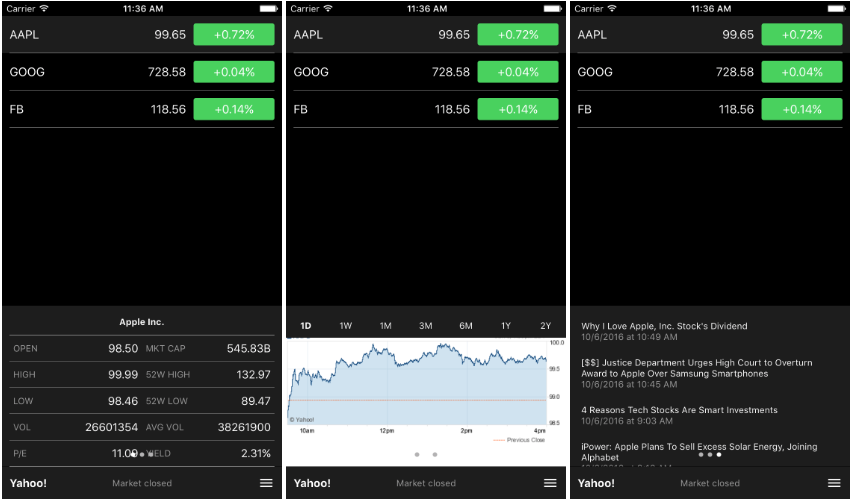This screenshot has height=500, width=850.
Task: Tap the AVG VOL value 38261900
Action: click(x=244, y=427)
